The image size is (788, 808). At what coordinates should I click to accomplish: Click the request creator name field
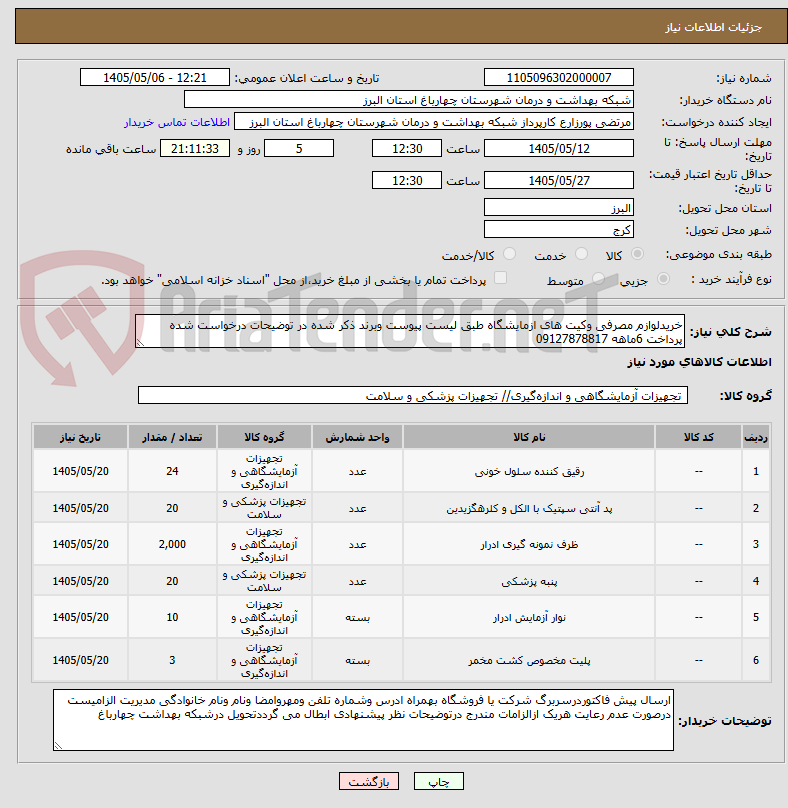[x=434, y=122]
